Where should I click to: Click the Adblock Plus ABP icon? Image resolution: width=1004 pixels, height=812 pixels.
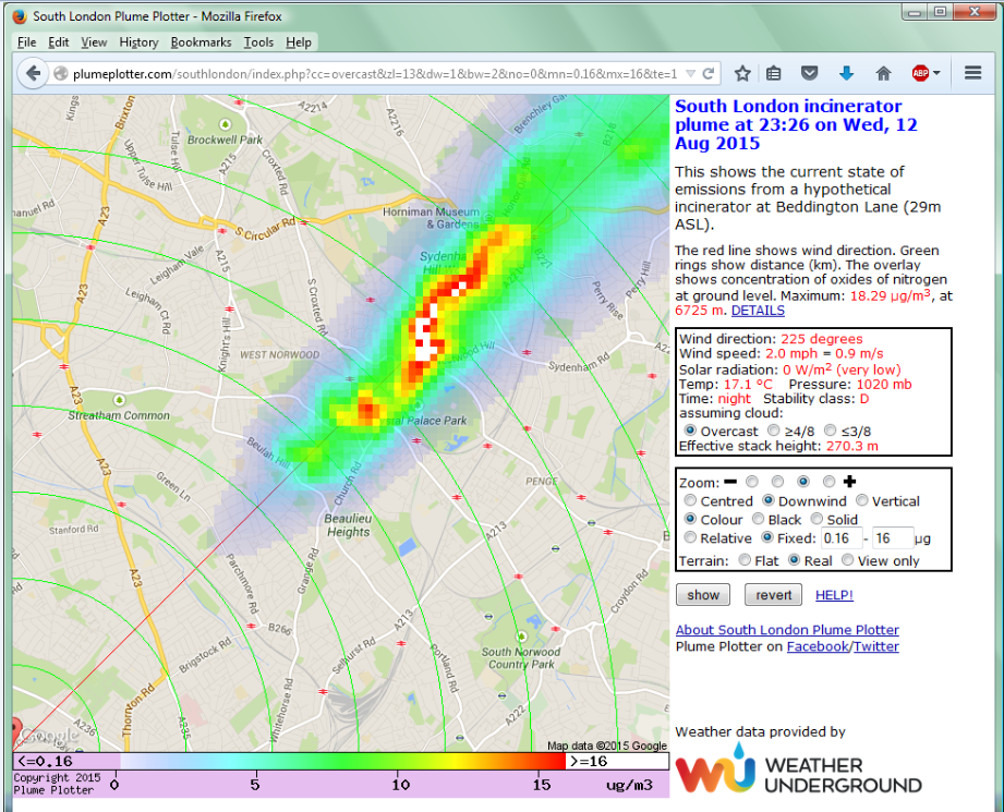(x=920, y=74)
